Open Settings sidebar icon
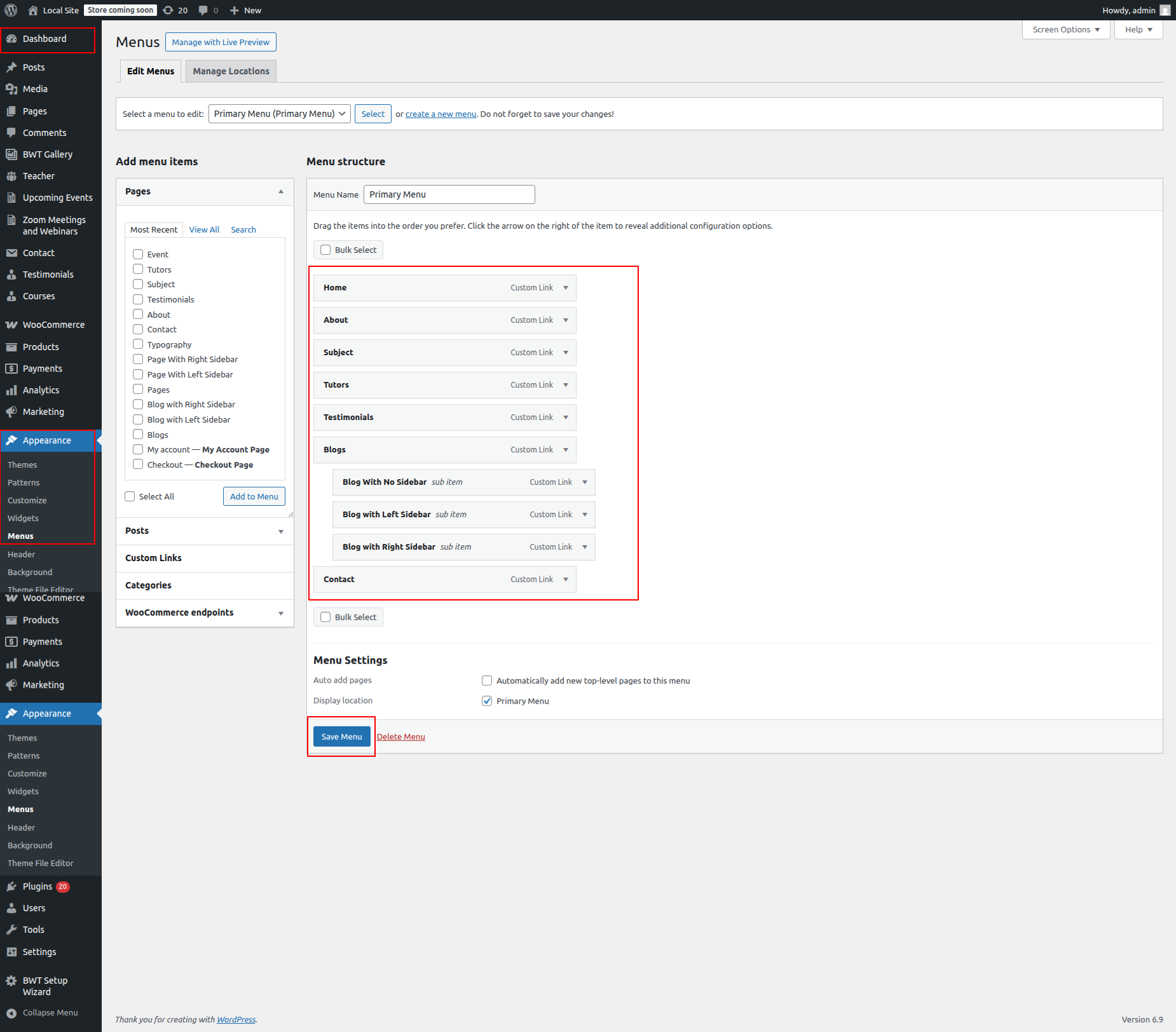 11,952
